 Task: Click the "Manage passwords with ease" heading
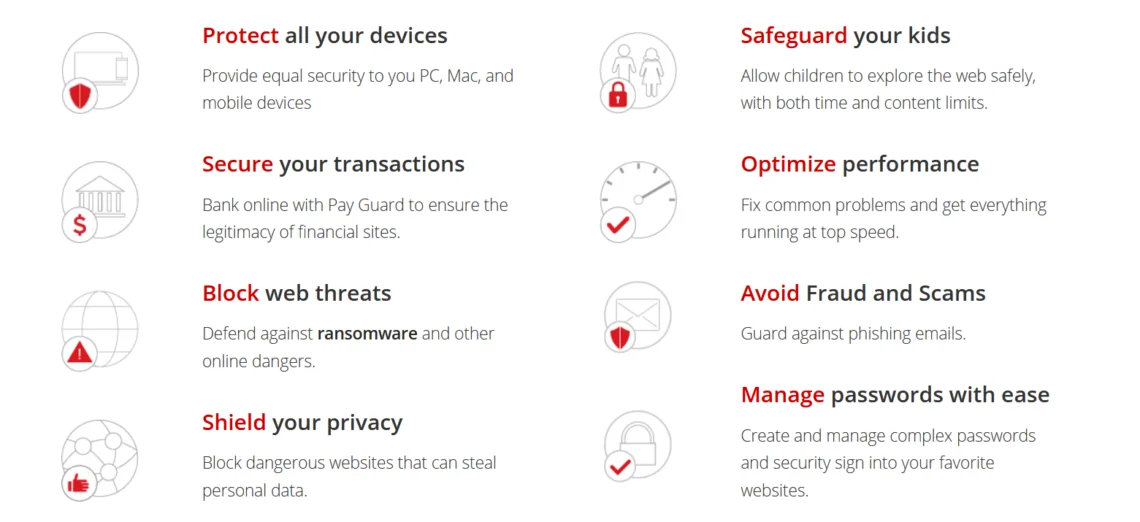click(x=894, y=394)
